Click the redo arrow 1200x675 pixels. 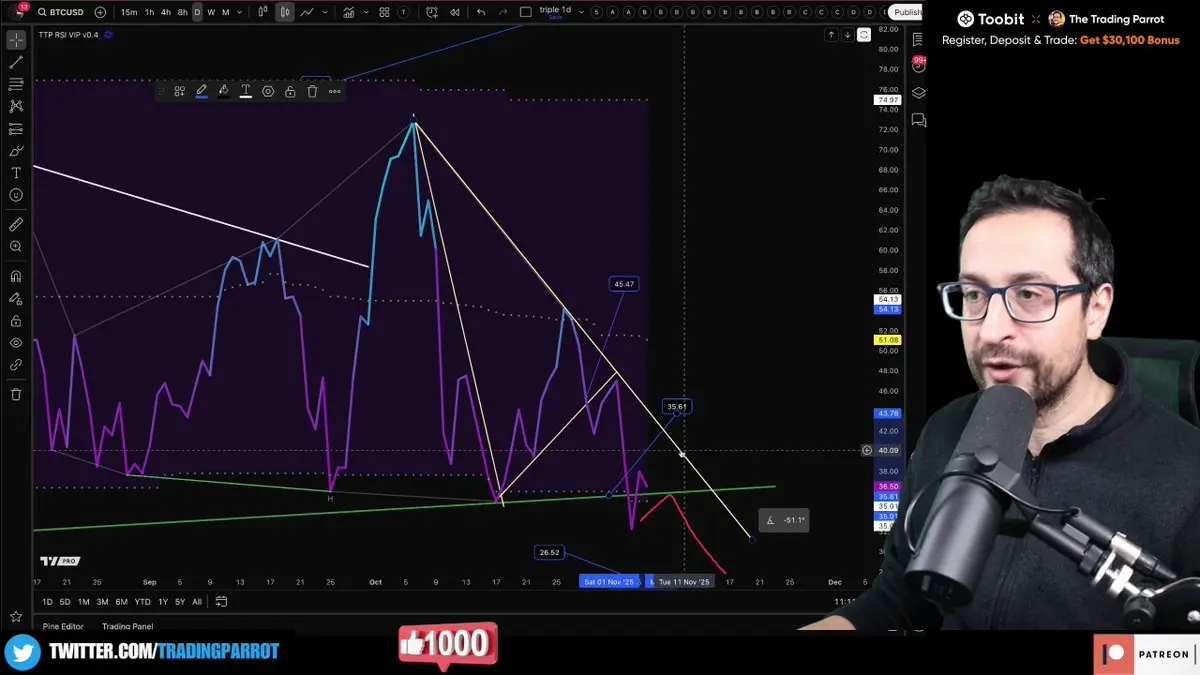503,12
